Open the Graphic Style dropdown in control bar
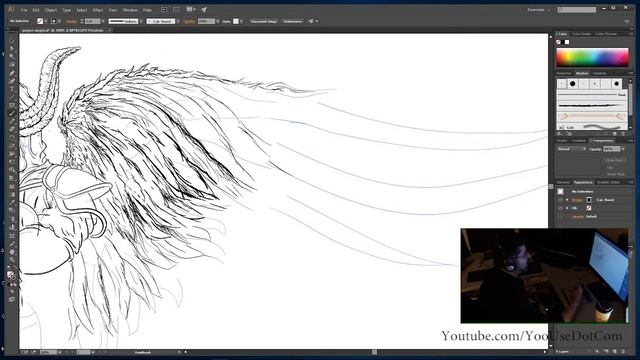Screen dimensions: 640x360 tap(241, 21)
